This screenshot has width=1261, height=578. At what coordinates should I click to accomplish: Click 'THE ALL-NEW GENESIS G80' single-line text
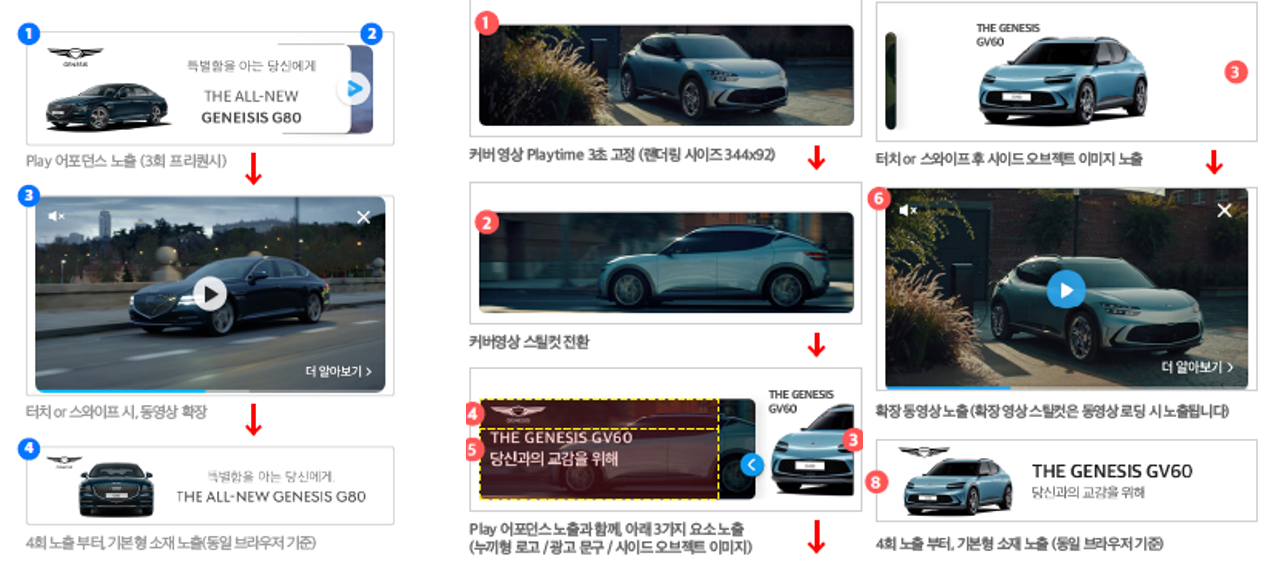(271, 496)
